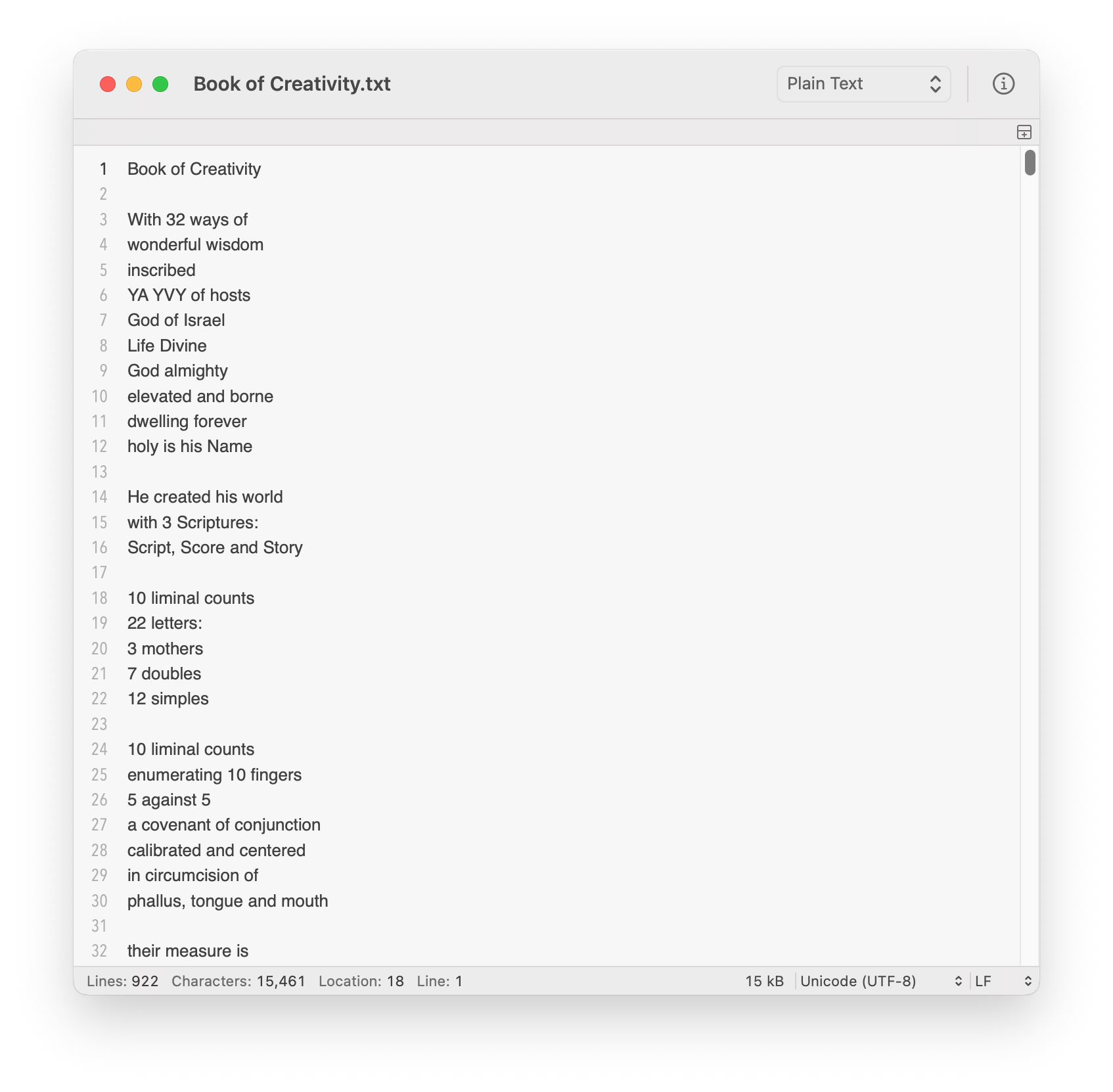Click the window title Book of Creativity.txt

tap(292, 84)
